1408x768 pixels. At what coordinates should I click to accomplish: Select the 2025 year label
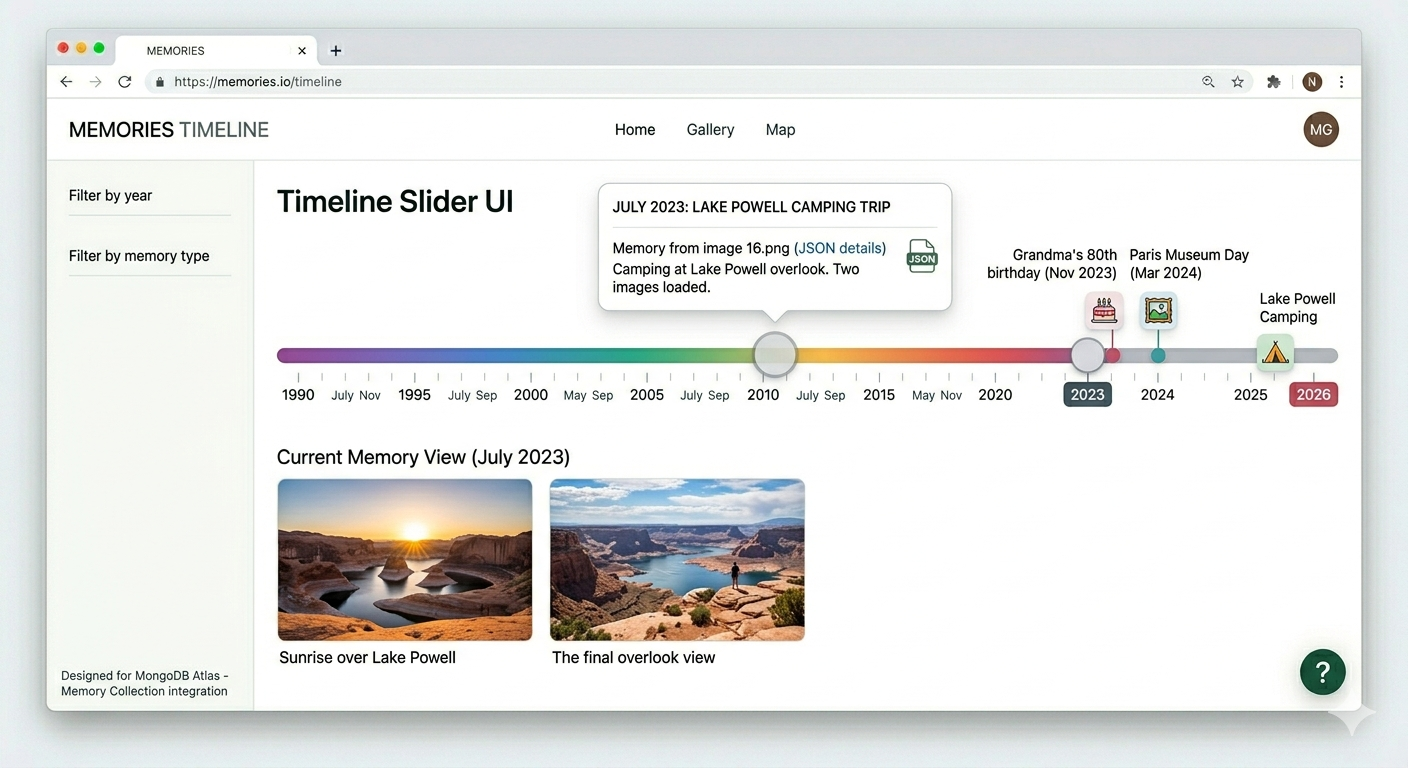click(x=1250, y=394)
